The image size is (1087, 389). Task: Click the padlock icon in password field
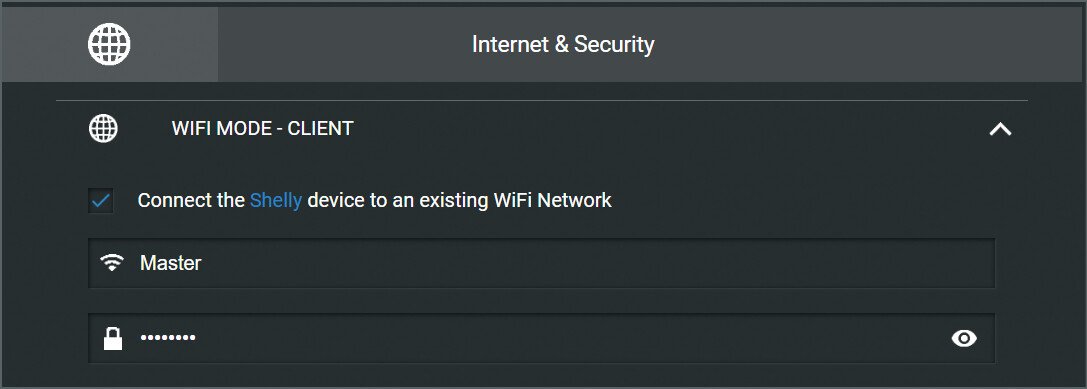coord(112,338)
